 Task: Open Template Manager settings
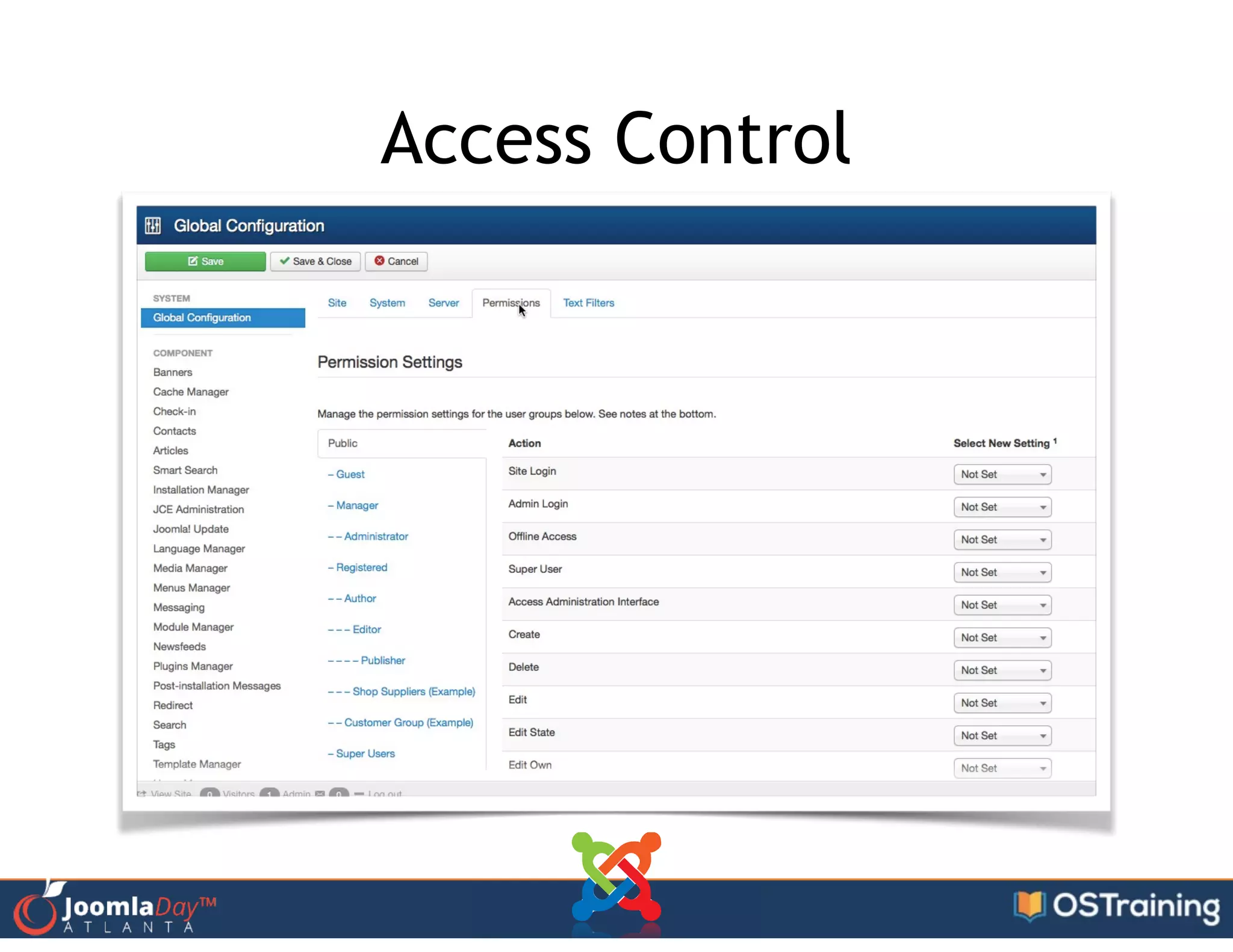click(x=197, y=764)
